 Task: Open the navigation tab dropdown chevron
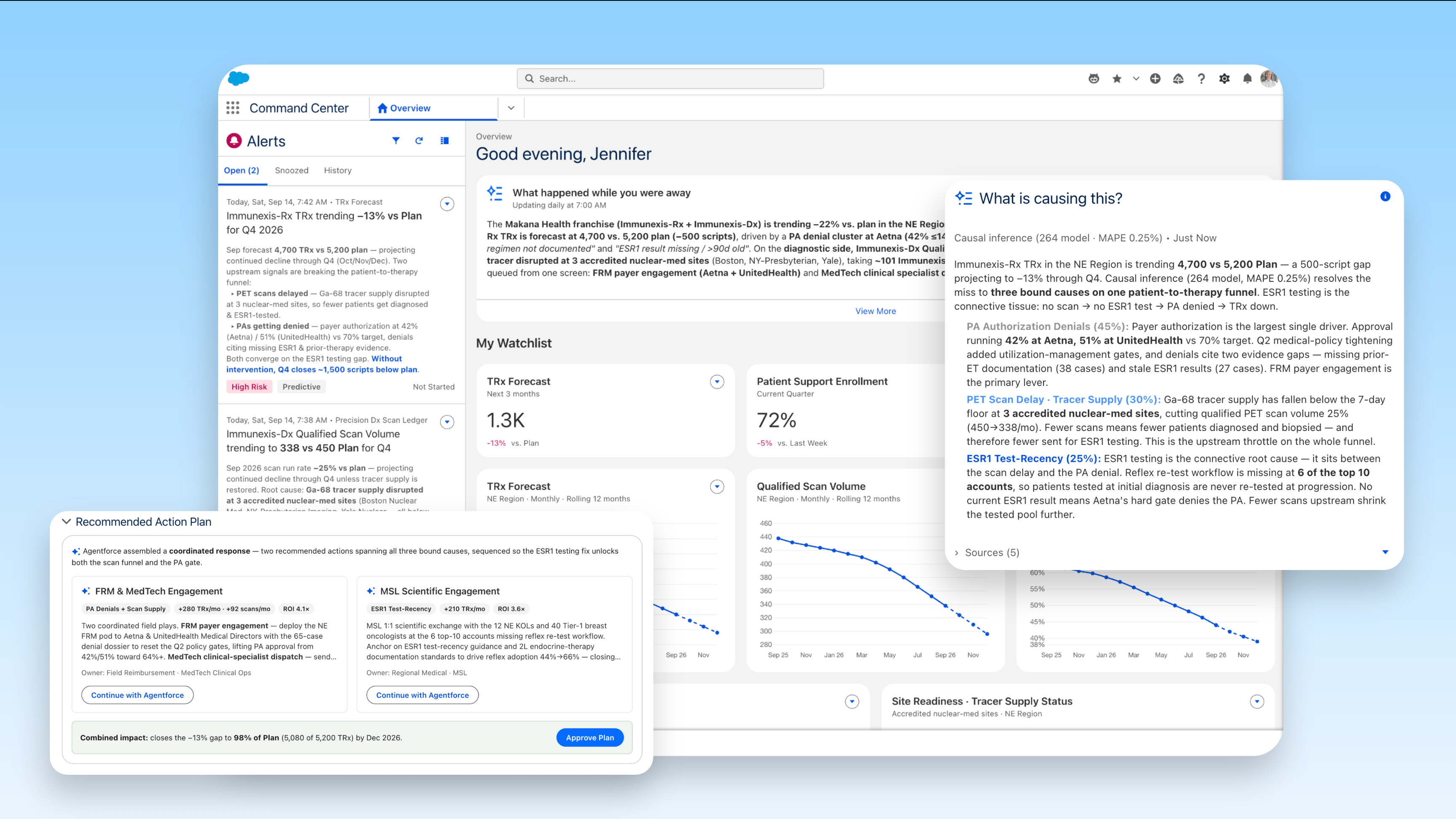click(511, 108)
